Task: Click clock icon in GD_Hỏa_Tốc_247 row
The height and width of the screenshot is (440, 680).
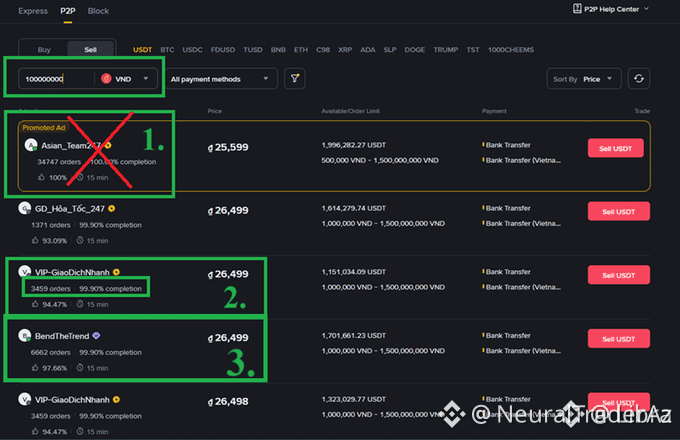Action: [80, 240]
